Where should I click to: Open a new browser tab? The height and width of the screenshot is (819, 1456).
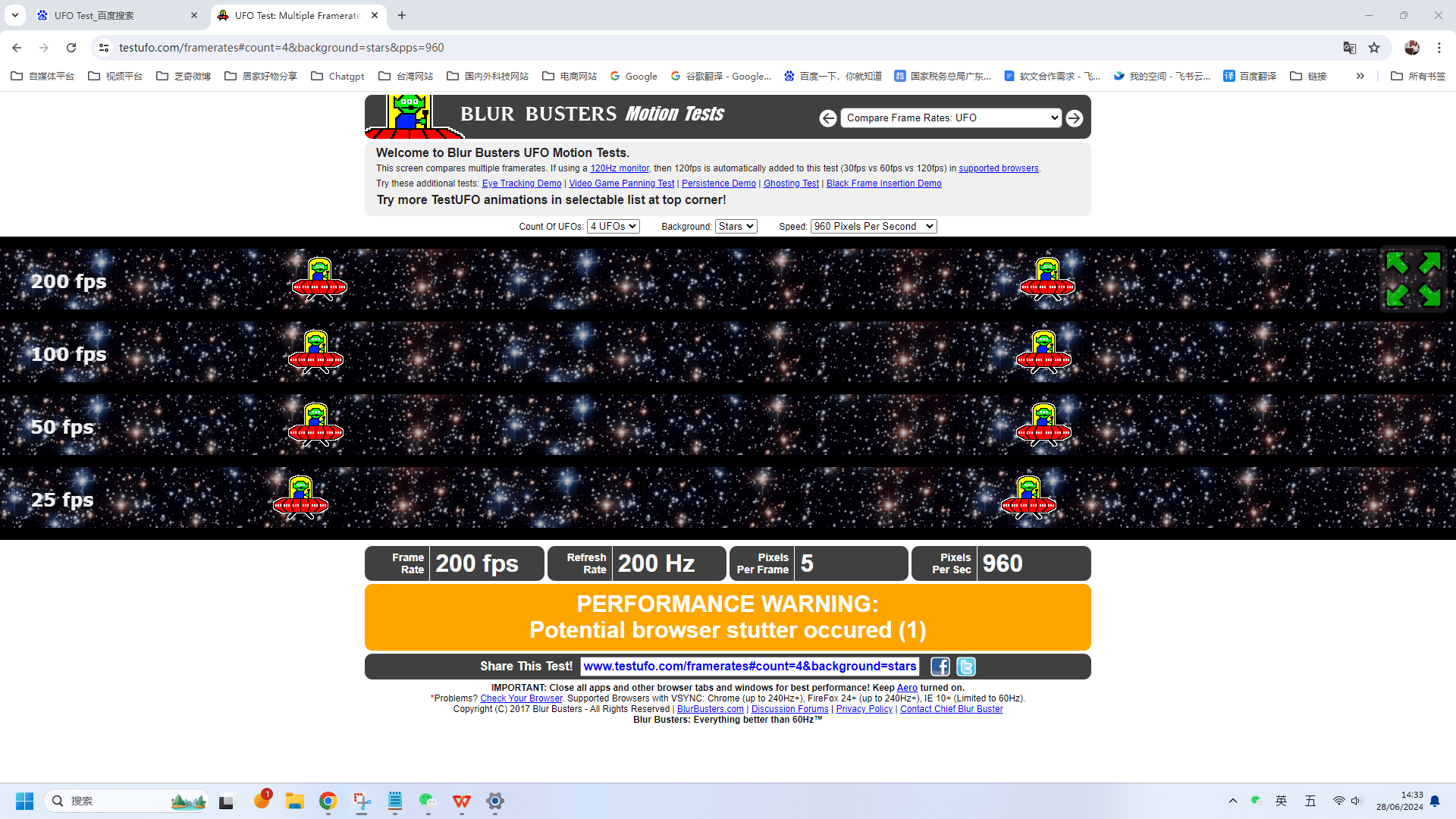(402, 15)
